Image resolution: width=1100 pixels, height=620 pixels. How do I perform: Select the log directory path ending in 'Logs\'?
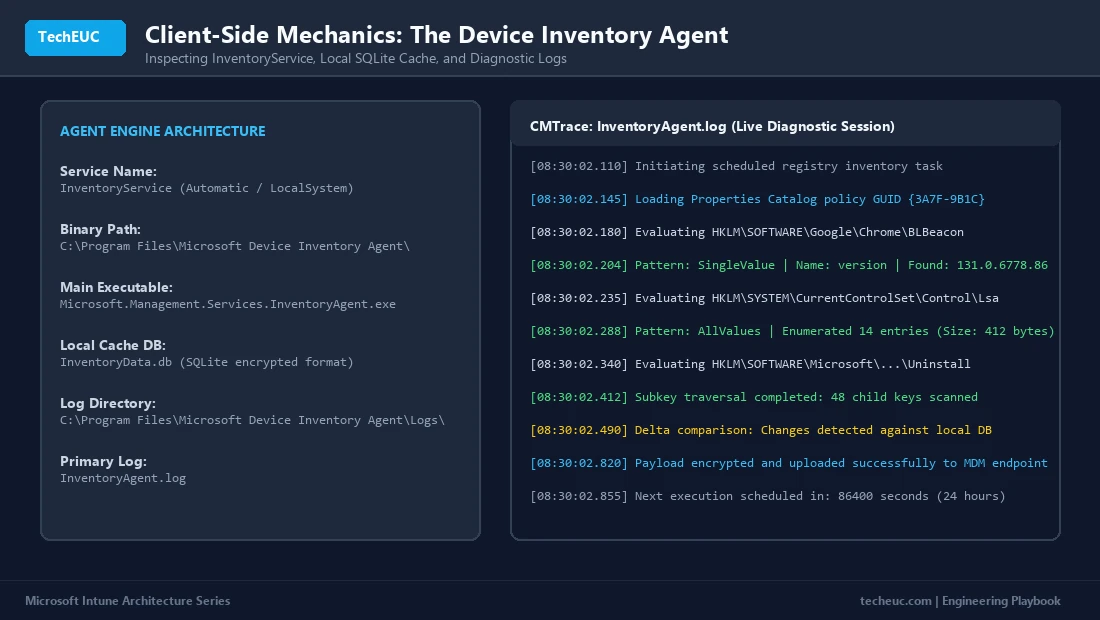253,420
